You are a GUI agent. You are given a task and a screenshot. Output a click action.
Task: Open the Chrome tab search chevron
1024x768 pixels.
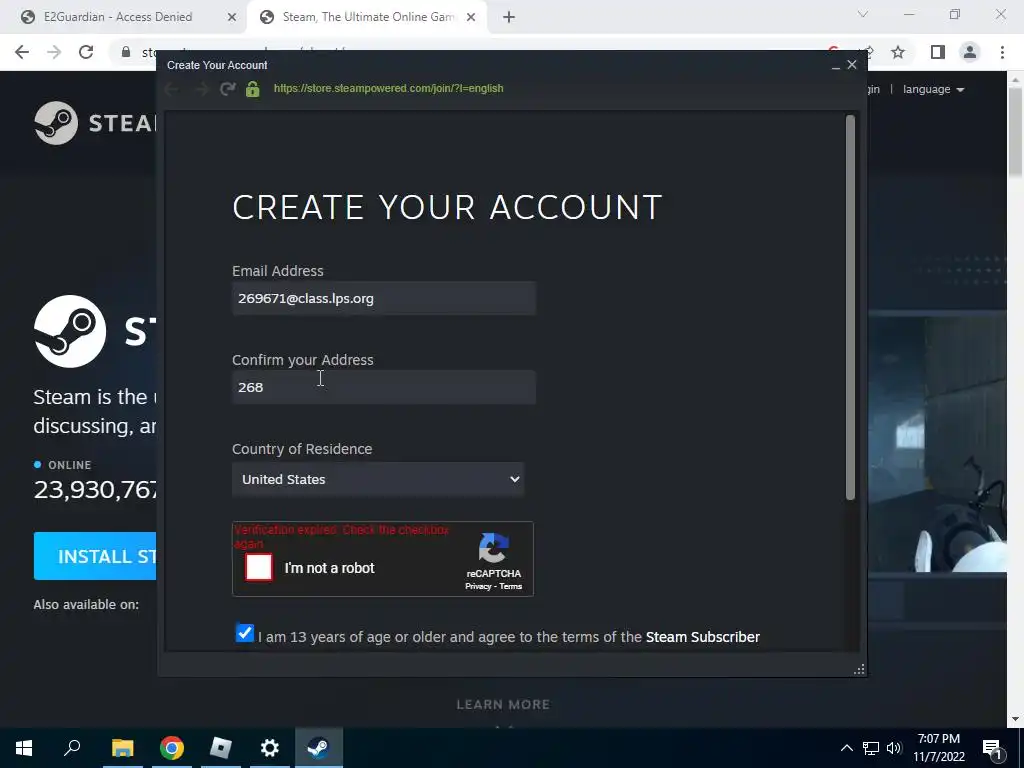[x=863, y=14]
